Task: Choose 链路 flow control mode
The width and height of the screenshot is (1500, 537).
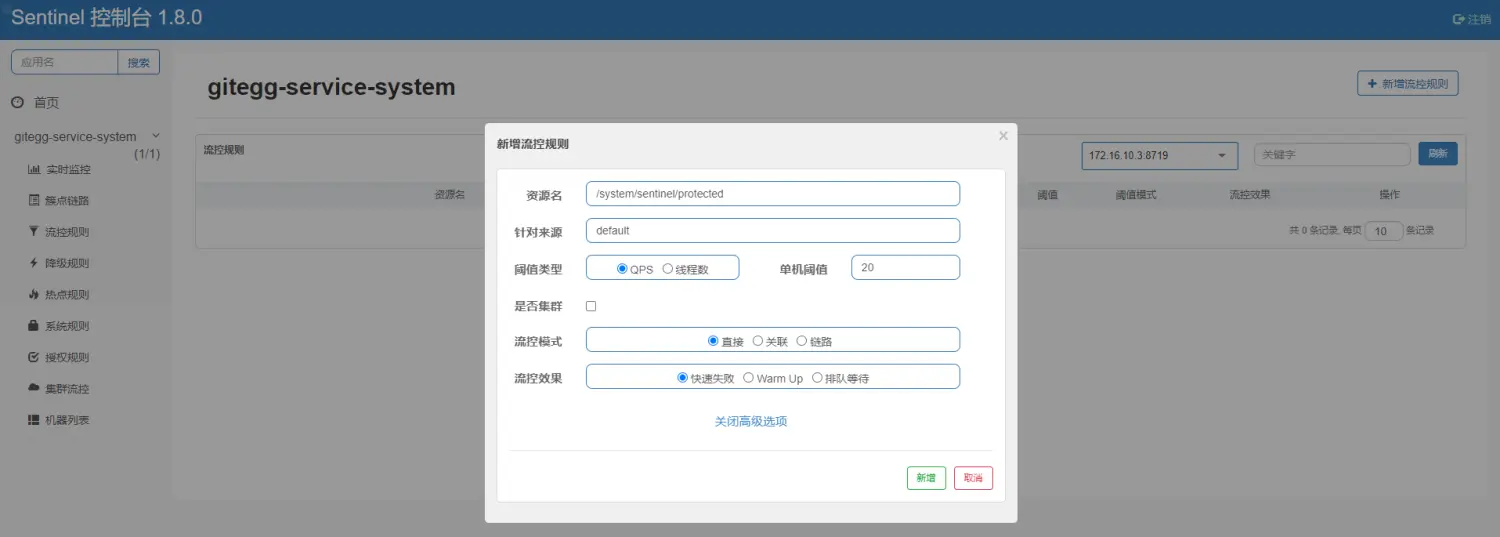Action: point(801,341)
